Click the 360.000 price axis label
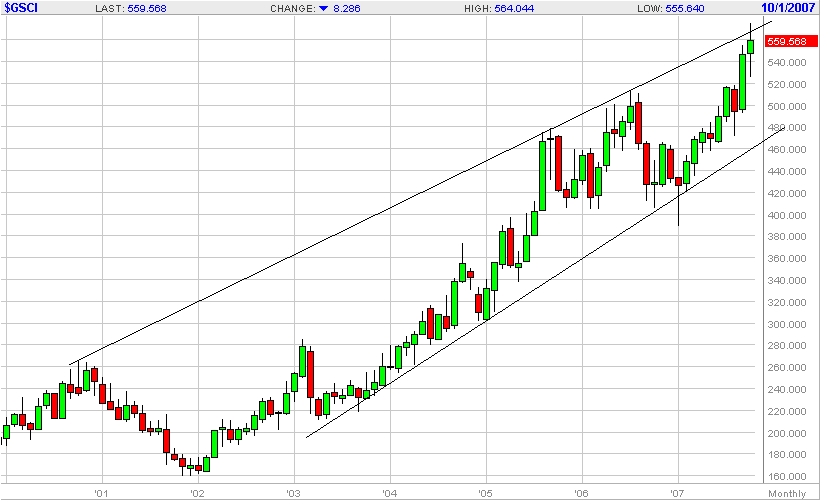This screenshot has width=820, height=500. [787, 259]
